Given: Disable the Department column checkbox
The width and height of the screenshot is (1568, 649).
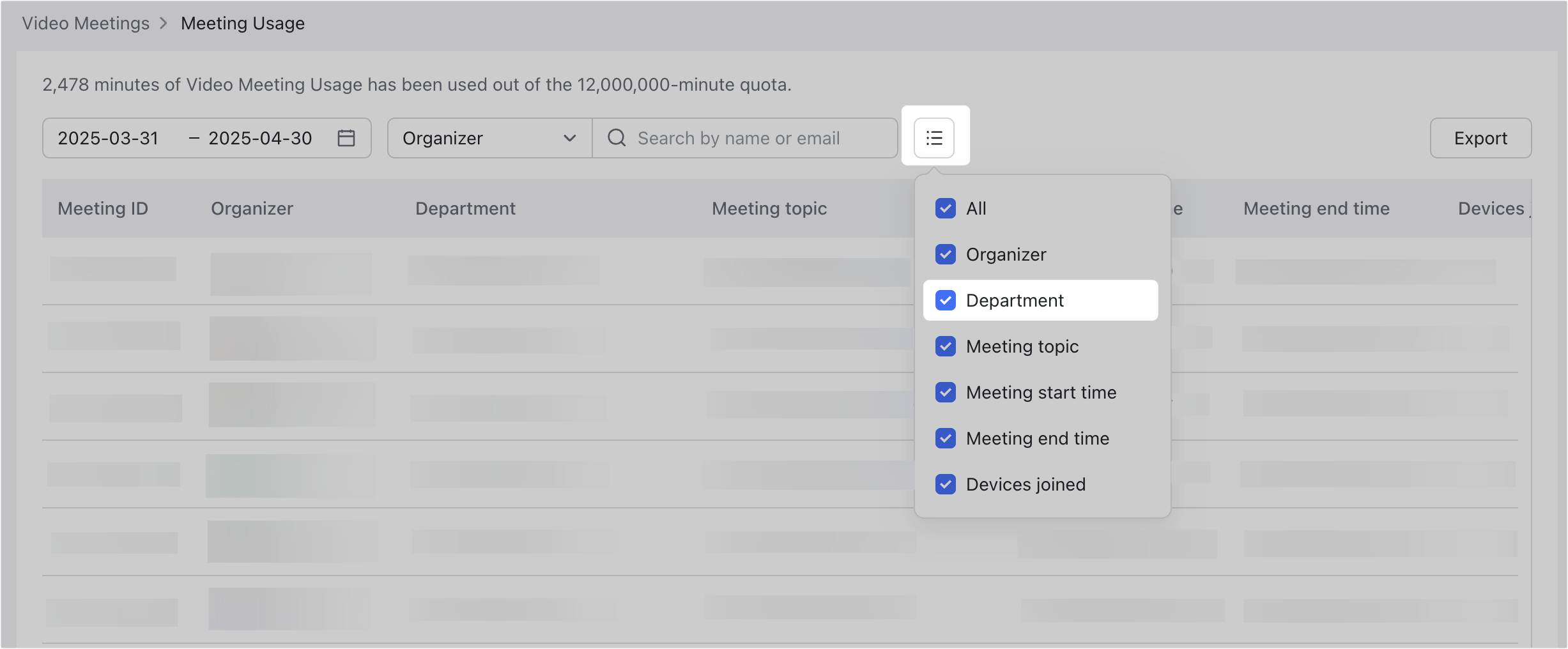Looking at the screenshot, I should click(945, 300).
